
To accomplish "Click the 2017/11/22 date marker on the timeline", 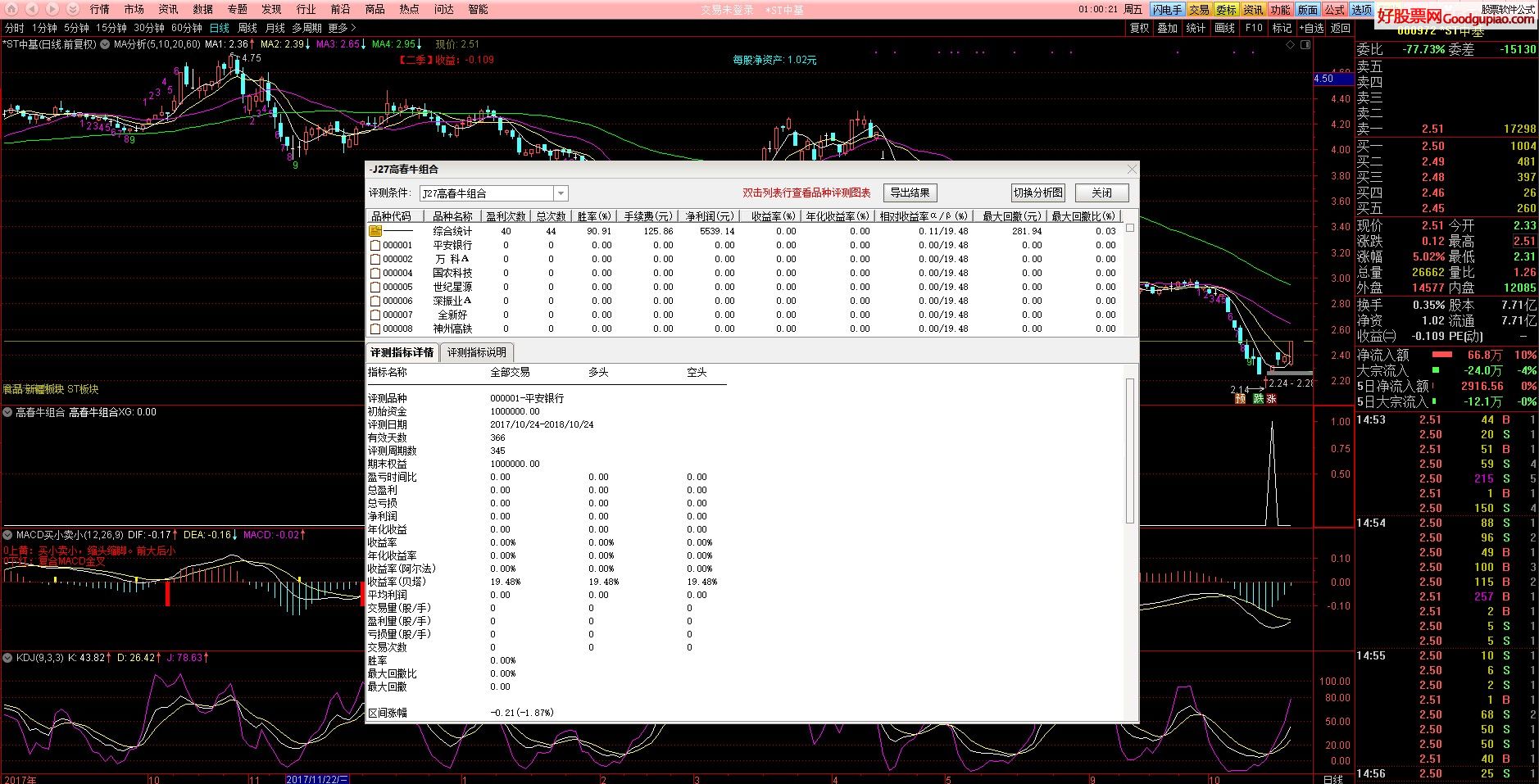I will click(x=318, y=779).
